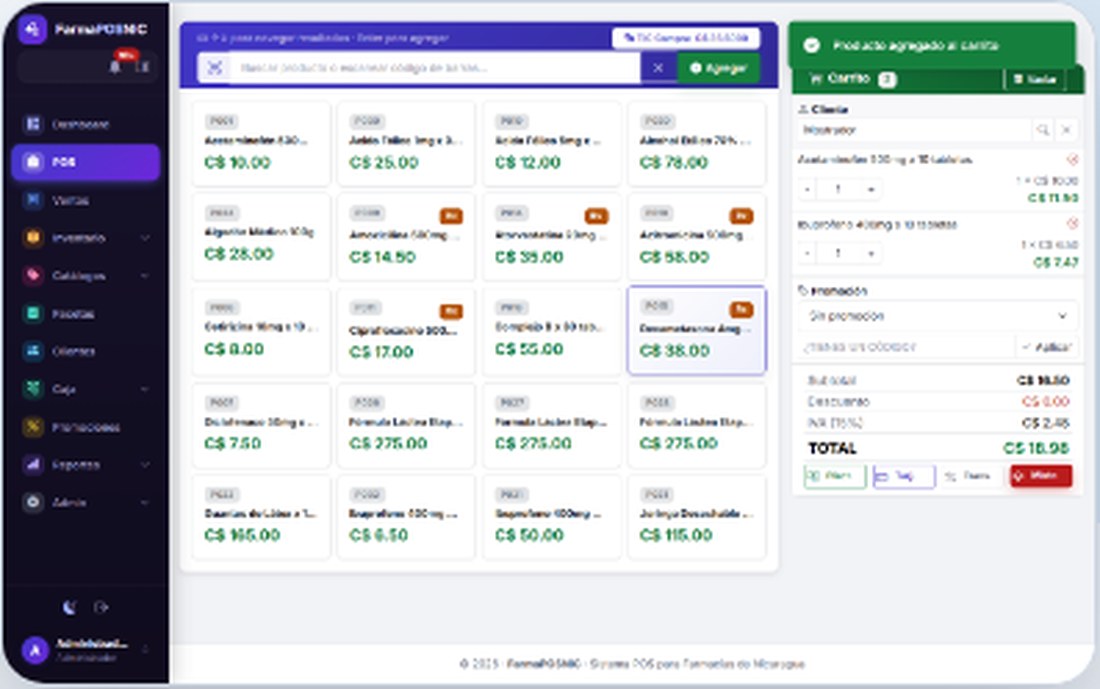Viewport: 1100px width, 689px height.
Task: Open Recetas in the sidebar
Action: (86, 314)
